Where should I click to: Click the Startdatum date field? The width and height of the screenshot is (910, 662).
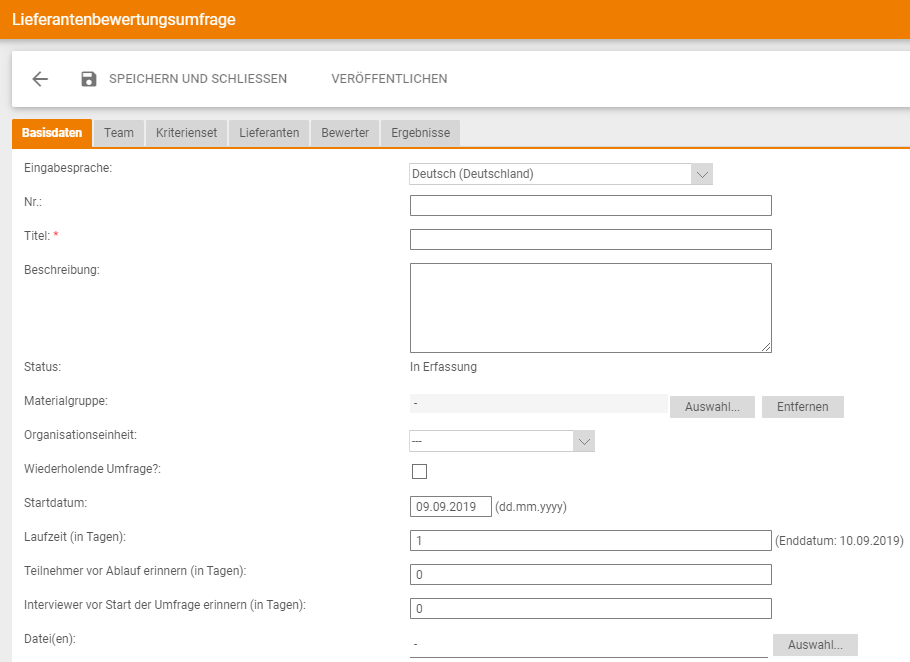pos(450,507)
